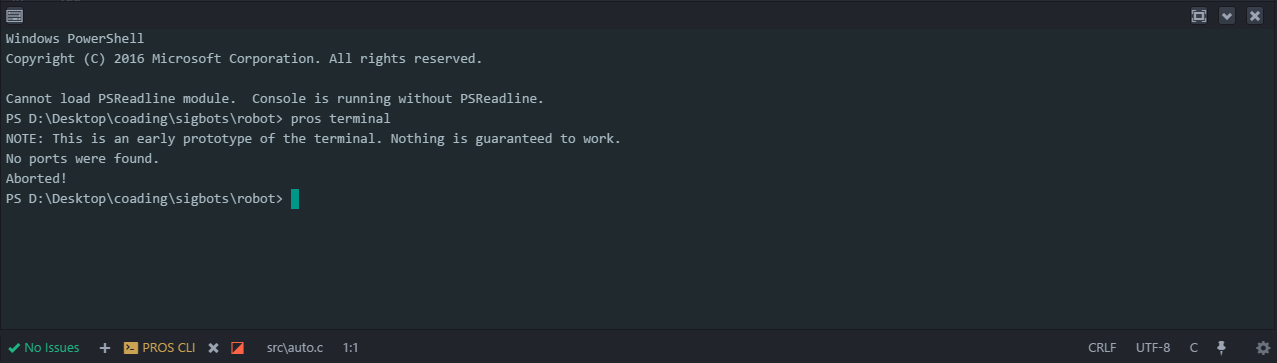This screenshot has height=363, width=1277.
Task: Click the 'No ports were found.' output line
Action: 82,158
